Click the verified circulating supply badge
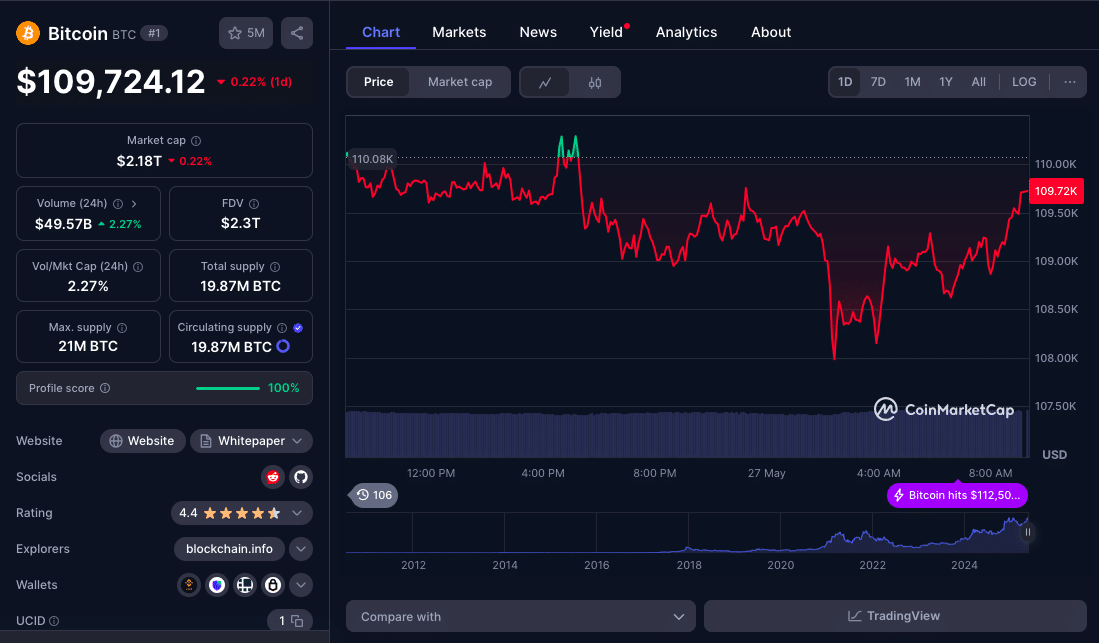The image size is (1099, 643). tap(298, 328)
